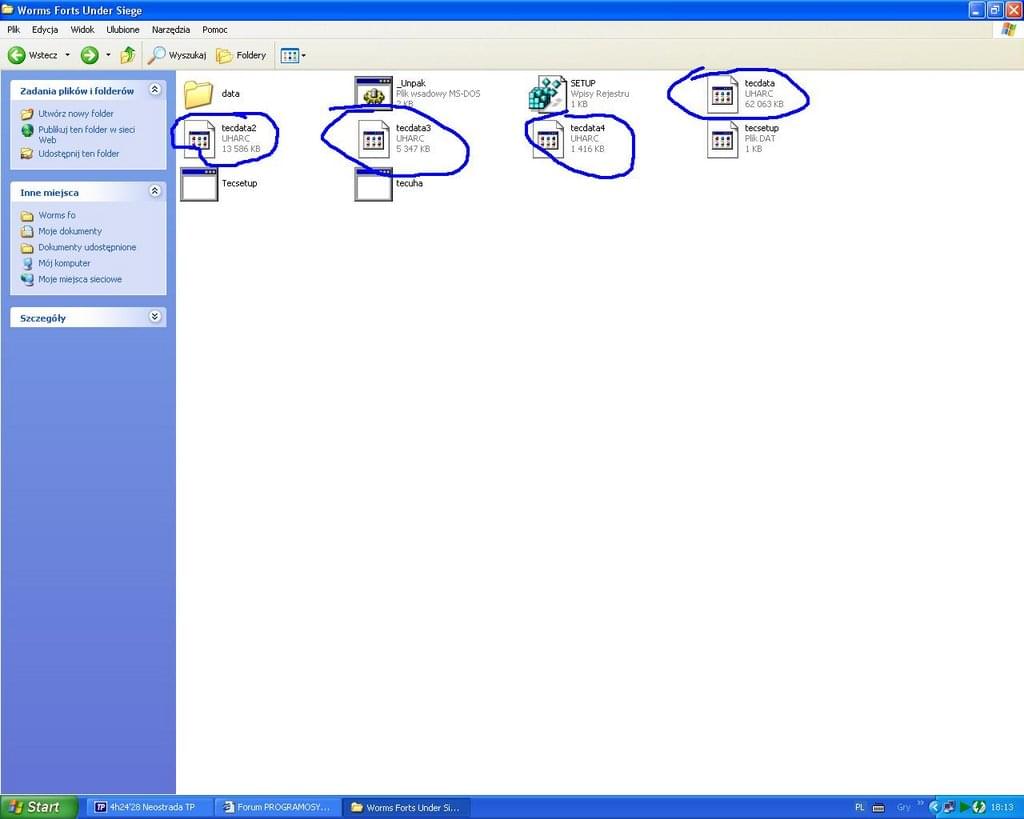Click the Start button on taskbar
The width and height of the screenshot is (1024, 819).
(39, 807)
